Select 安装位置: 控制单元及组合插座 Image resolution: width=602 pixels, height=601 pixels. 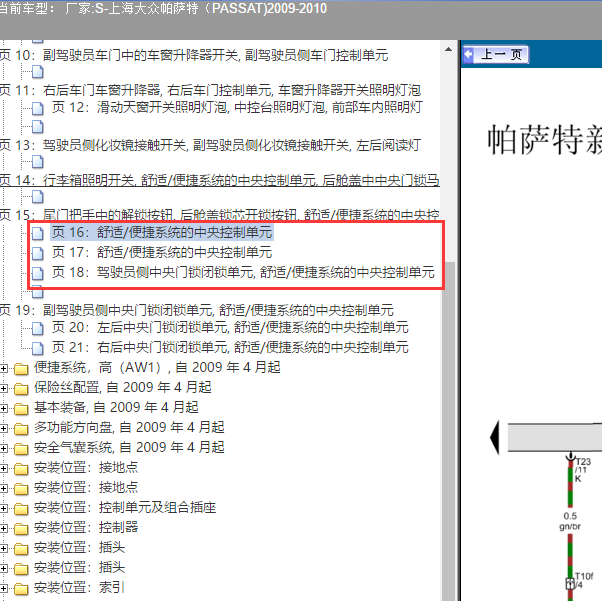tap(125, 507)
